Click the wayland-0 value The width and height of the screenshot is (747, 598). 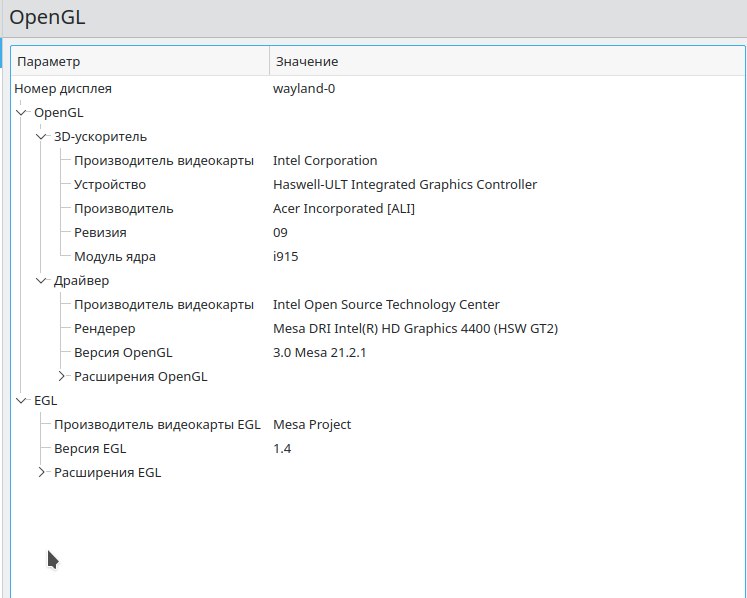(304, 89)
